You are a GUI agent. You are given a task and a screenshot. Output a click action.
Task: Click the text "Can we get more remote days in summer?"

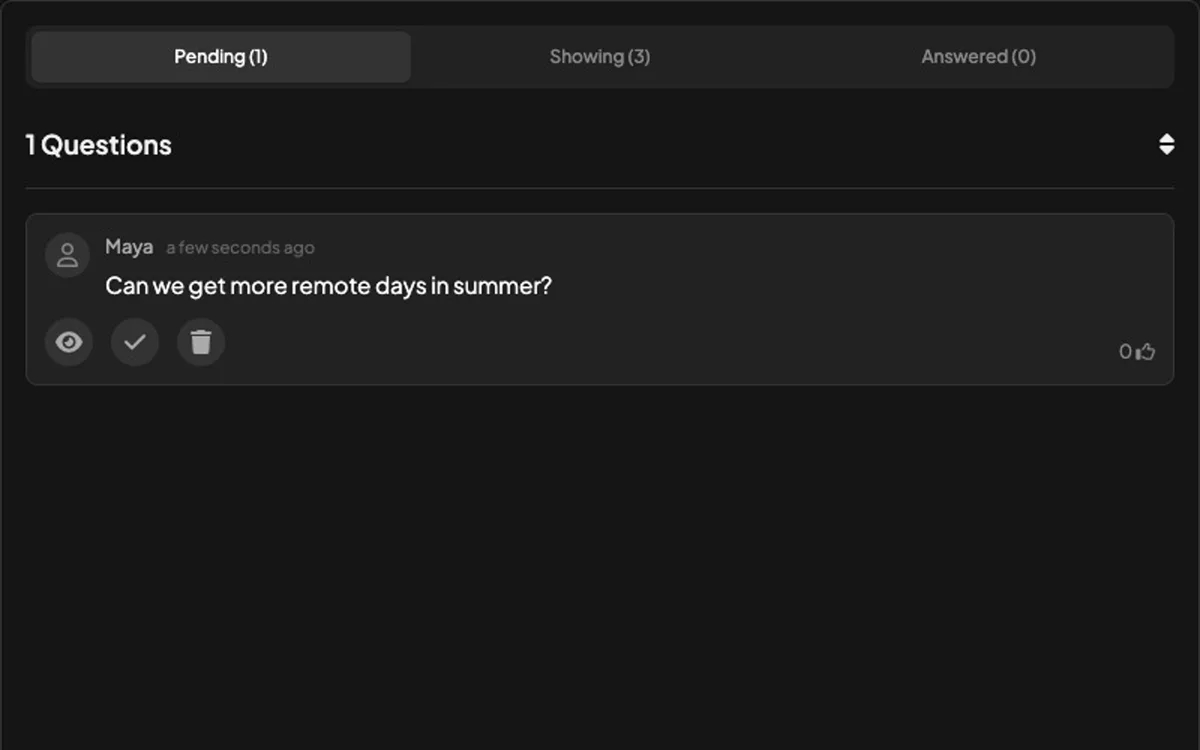click(328, 286)
